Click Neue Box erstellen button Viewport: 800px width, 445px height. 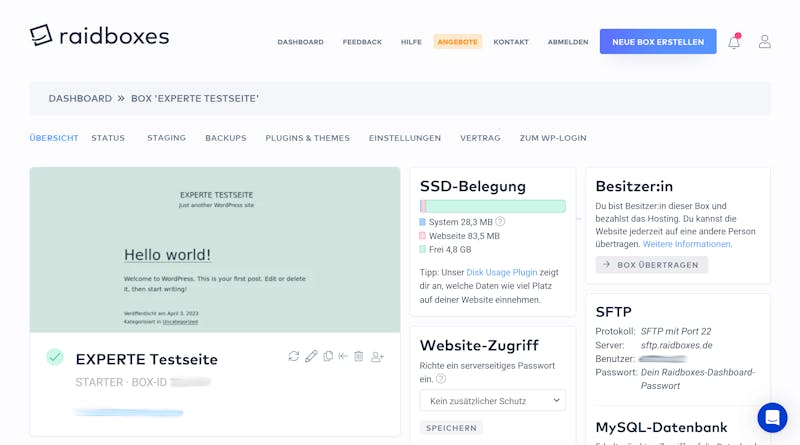[658, 41]
